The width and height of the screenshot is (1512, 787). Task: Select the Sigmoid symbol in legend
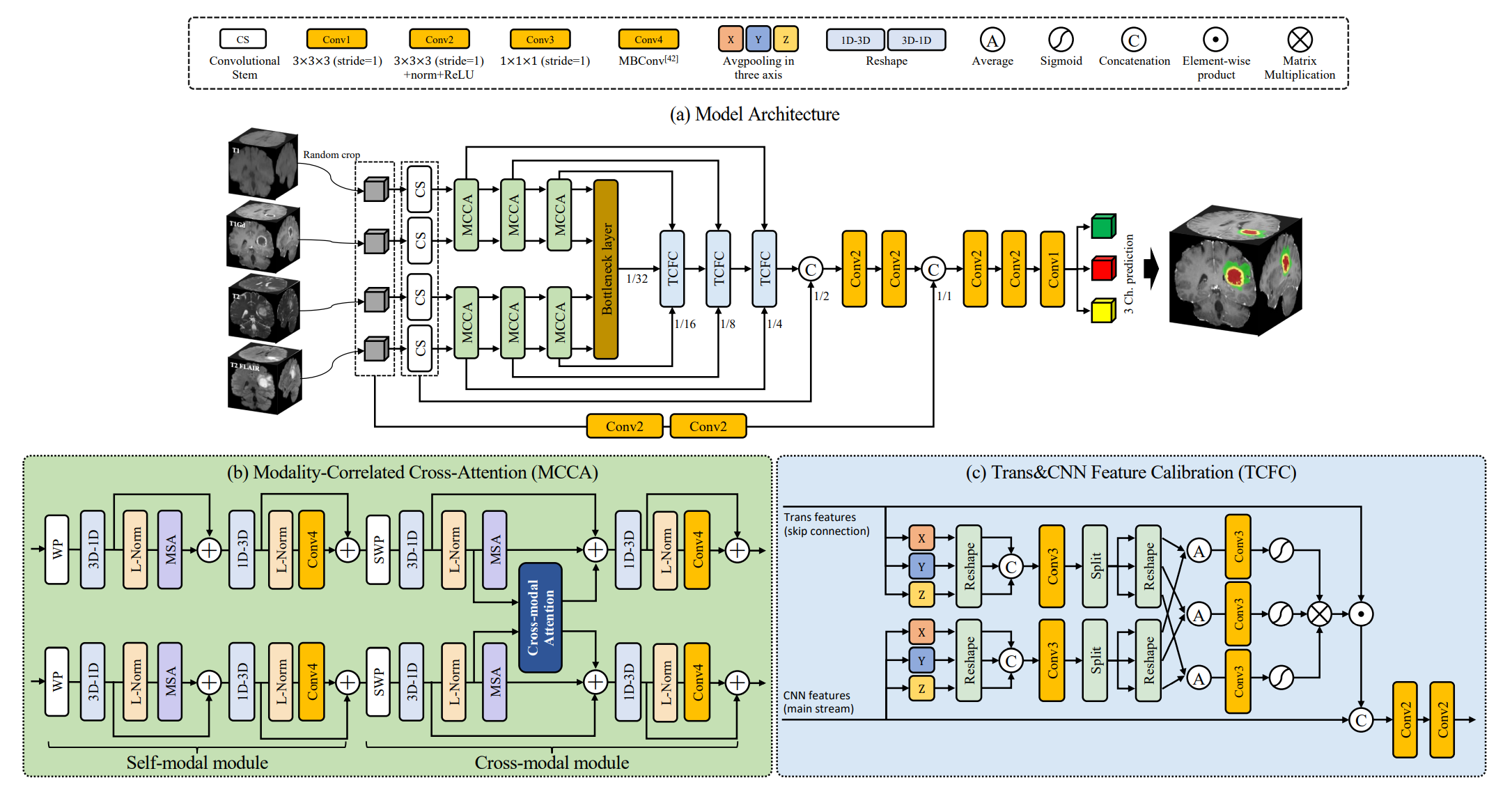pyautogui.click(x=1061, y=40)
